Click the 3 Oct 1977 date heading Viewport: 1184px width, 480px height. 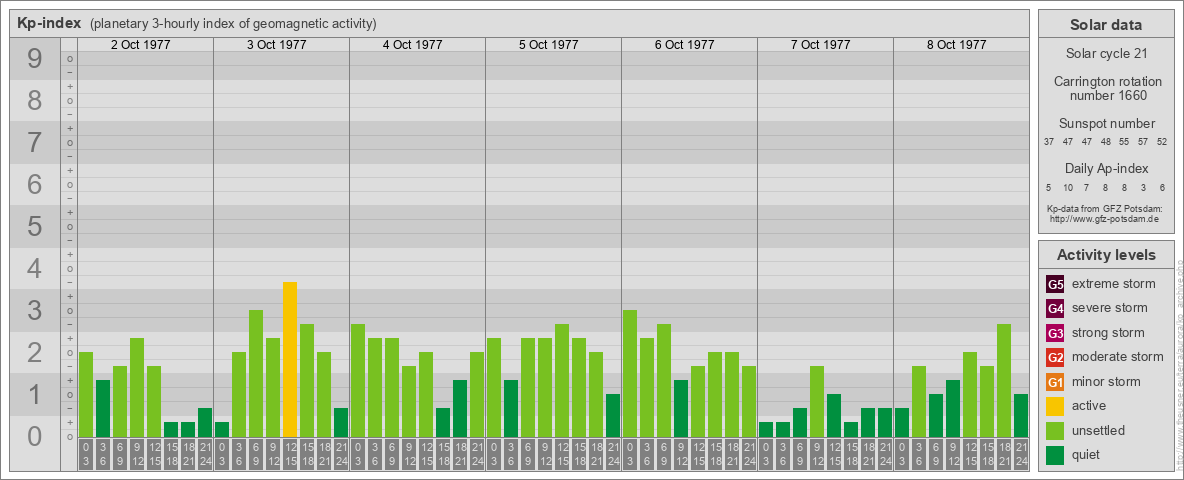click(x=276, y=45)
